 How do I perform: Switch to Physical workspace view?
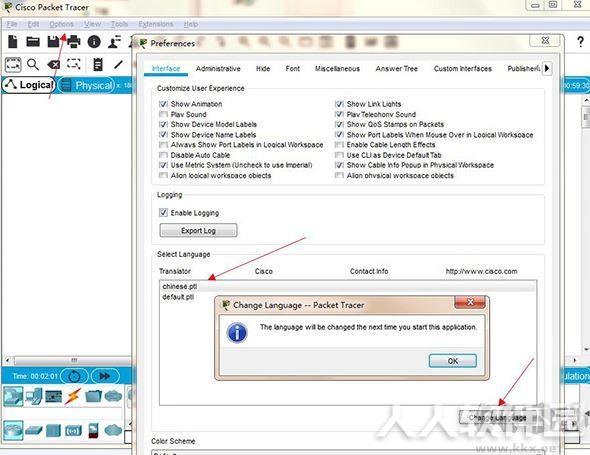click(x=86, y=85)
